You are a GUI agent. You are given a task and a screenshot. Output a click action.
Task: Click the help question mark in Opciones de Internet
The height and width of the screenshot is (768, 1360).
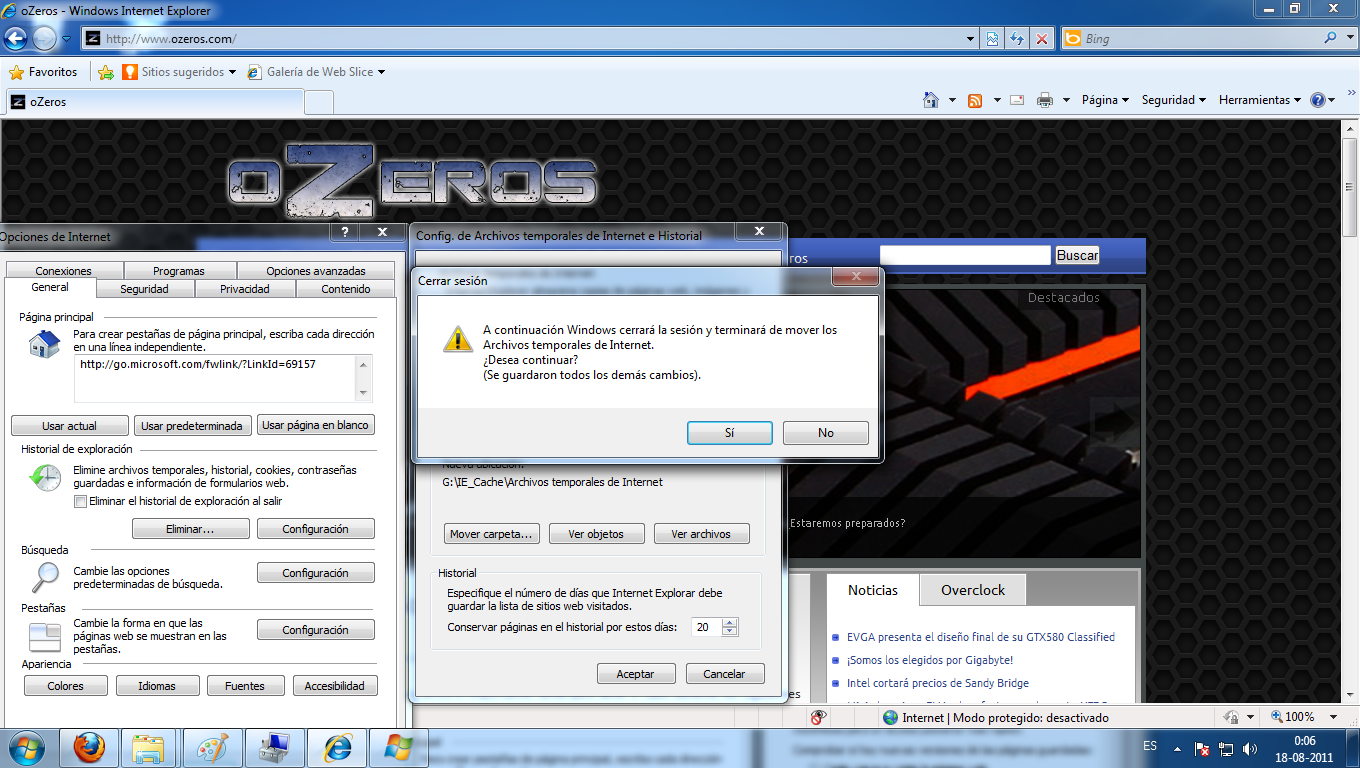[x=345, y=232]
